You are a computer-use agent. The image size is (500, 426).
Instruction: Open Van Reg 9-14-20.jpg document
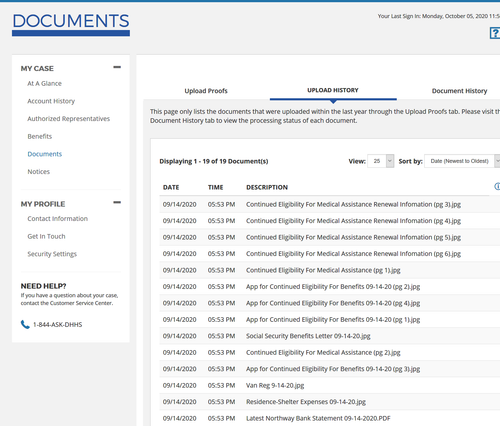[275, 385]
